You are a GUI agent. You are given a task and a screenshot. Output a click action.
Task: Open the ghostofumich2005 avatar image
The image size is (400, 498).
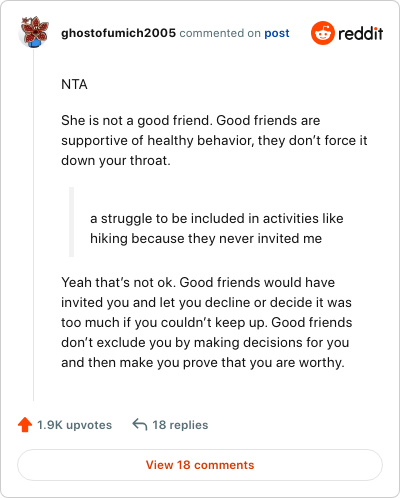[34, 32]
